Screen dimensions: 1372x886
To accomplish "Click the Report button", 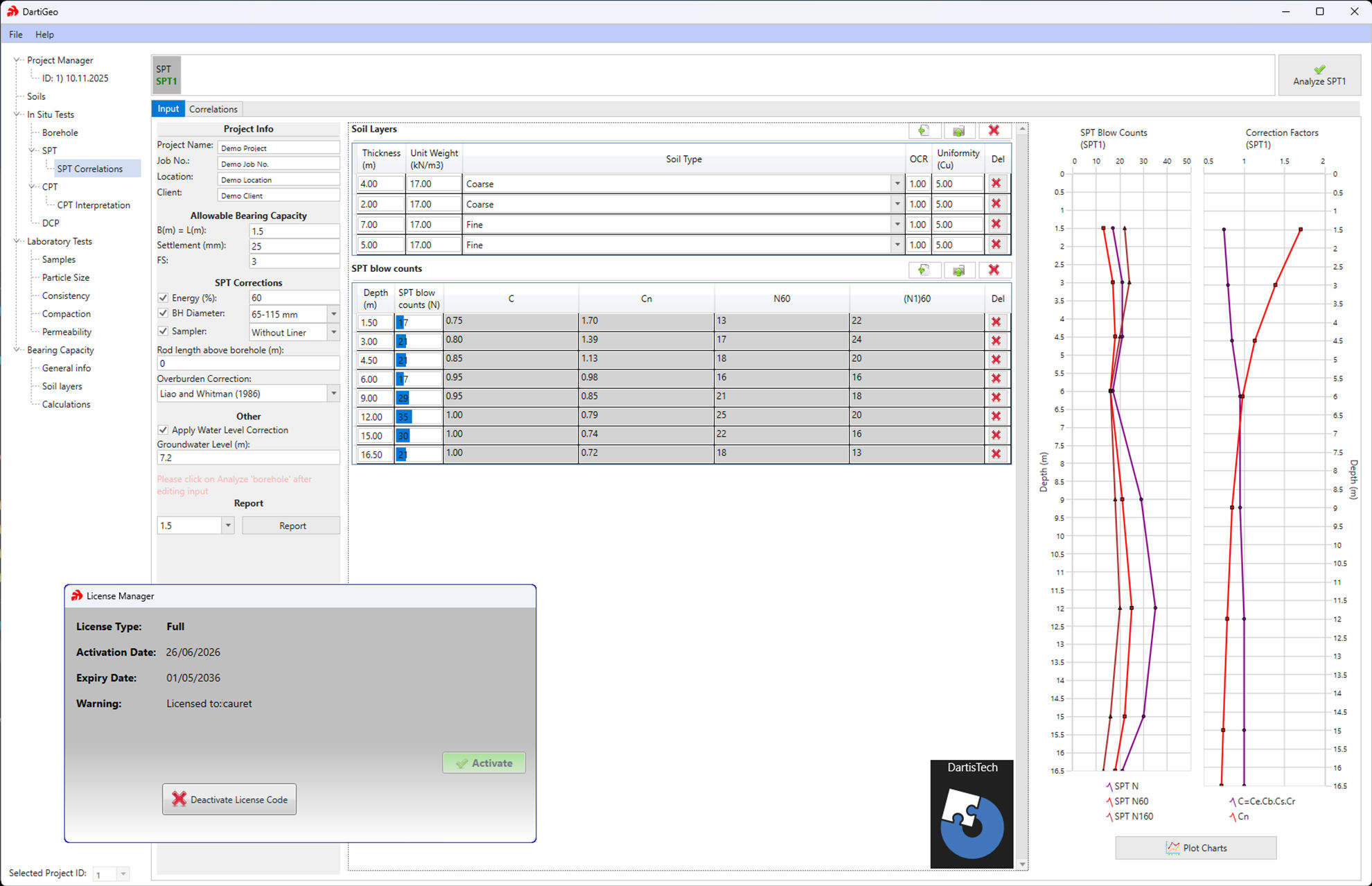I will point(292,525).
